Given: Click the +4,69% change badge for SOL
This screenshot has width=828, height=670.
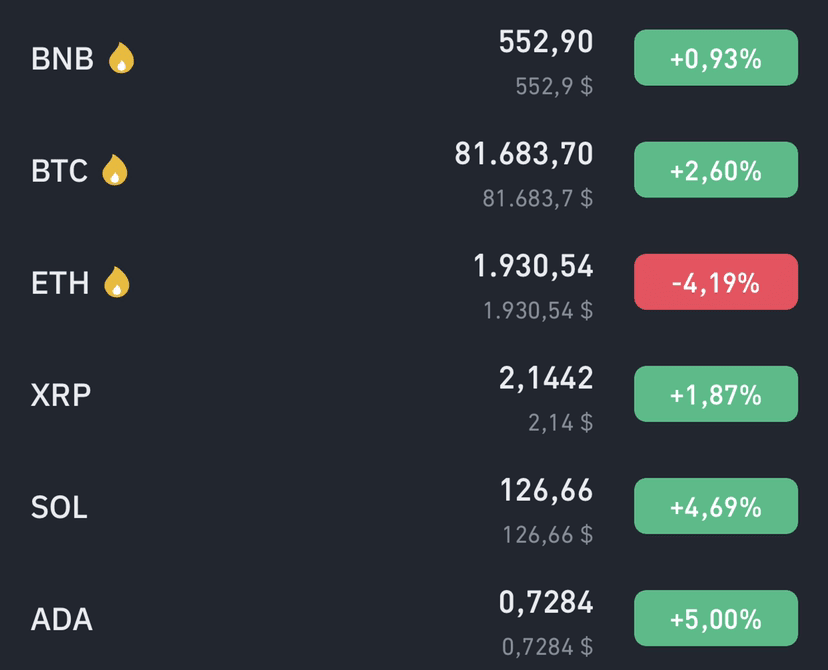Looking at the screenshot, I should point(716,506).
